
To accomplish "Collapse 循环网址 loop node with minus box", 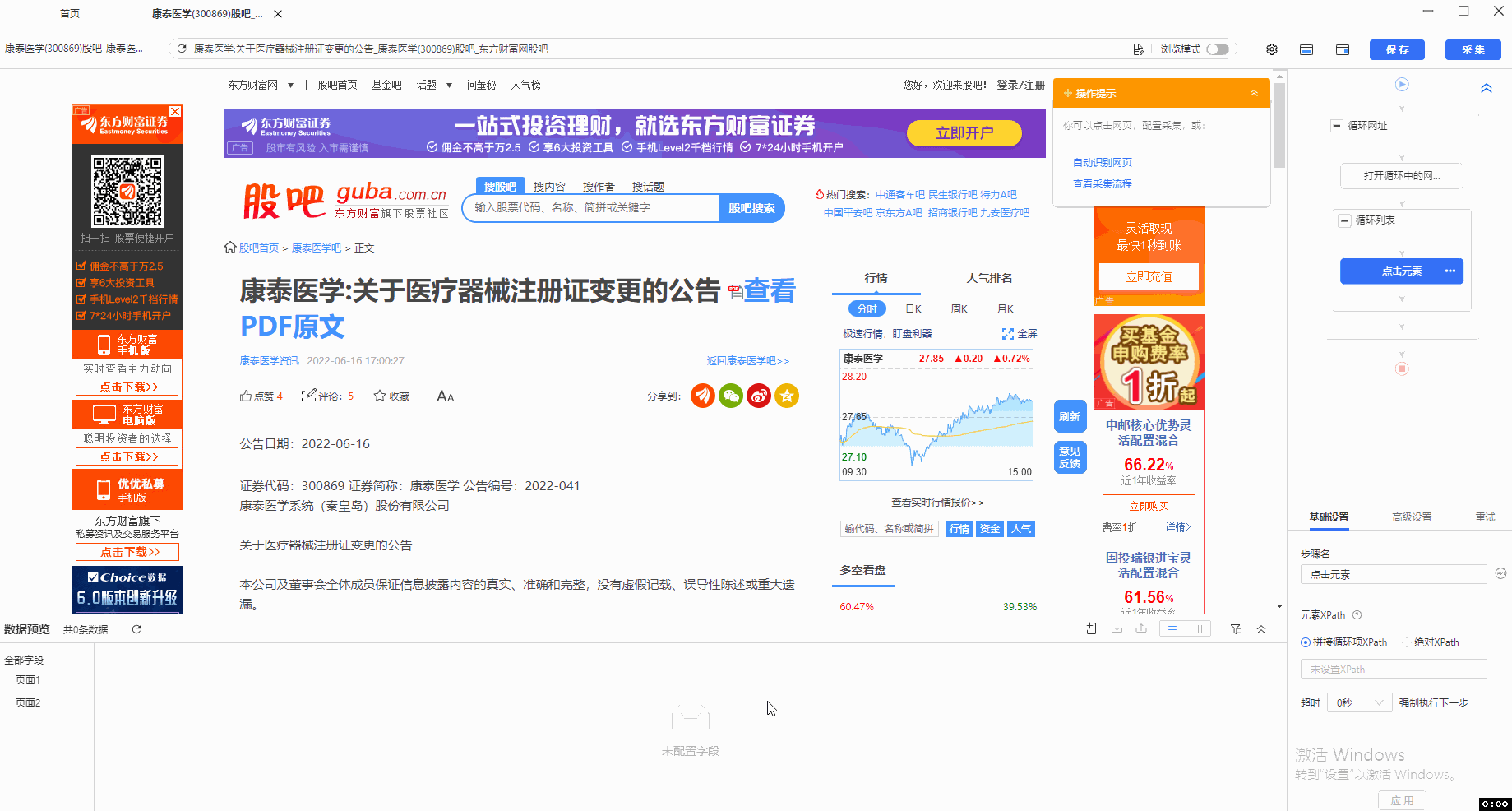I will pyautogui.click(x=1337, y=126).
